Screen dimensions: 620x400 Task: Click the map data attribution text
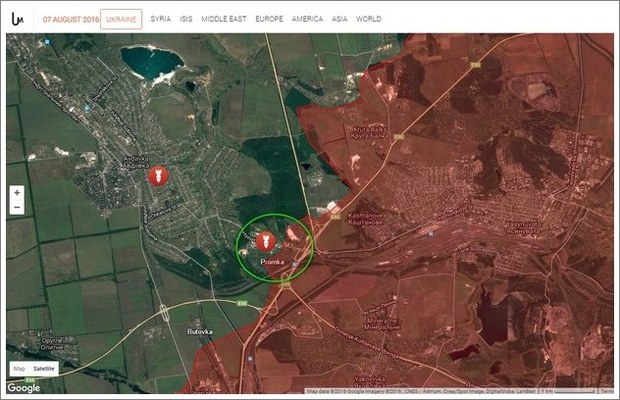point(421,391)
